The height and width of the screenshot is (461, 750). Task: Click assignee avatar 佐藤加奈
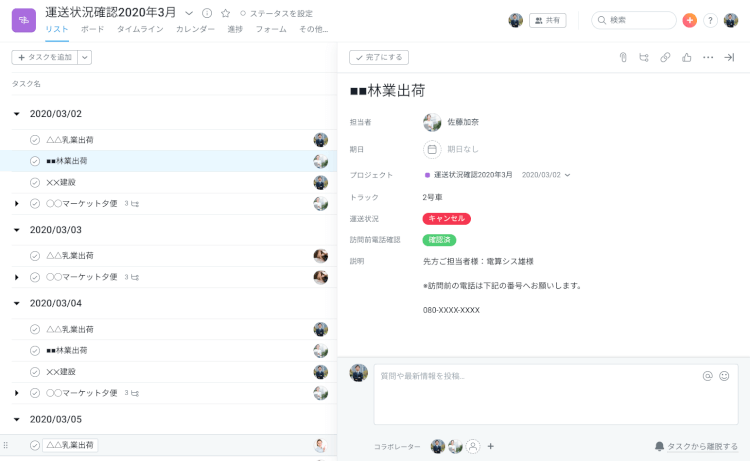432,122
